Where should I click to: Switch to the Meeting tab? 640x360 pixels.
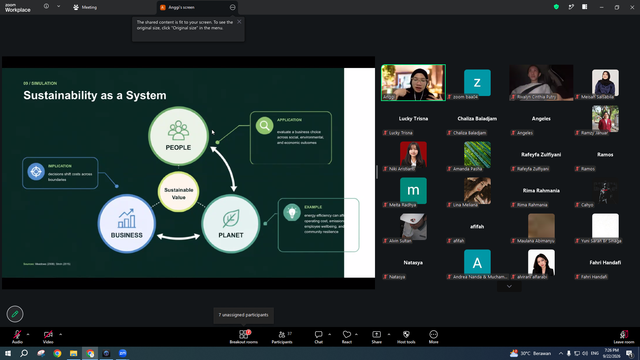(85, 7)
